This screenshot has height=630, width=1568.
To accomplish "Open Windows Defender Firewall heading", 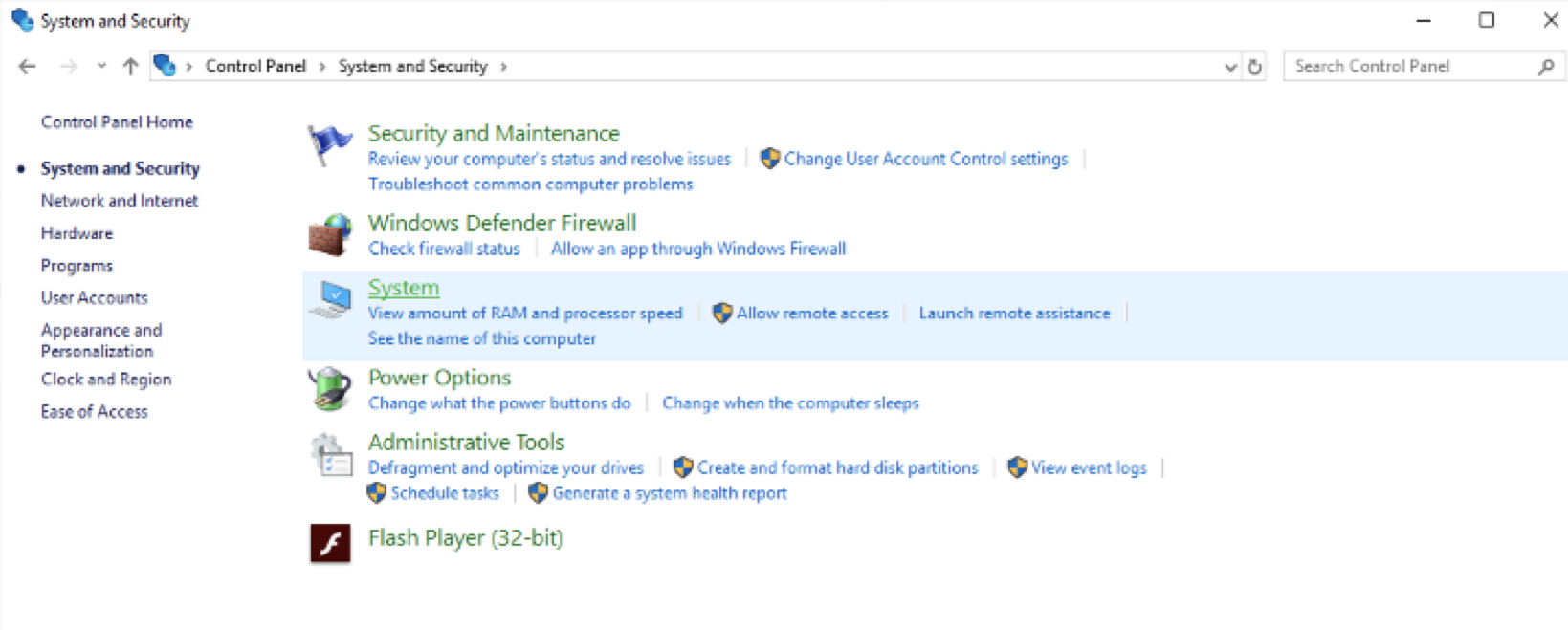I will pyautogui.click(x=502, y=224).
